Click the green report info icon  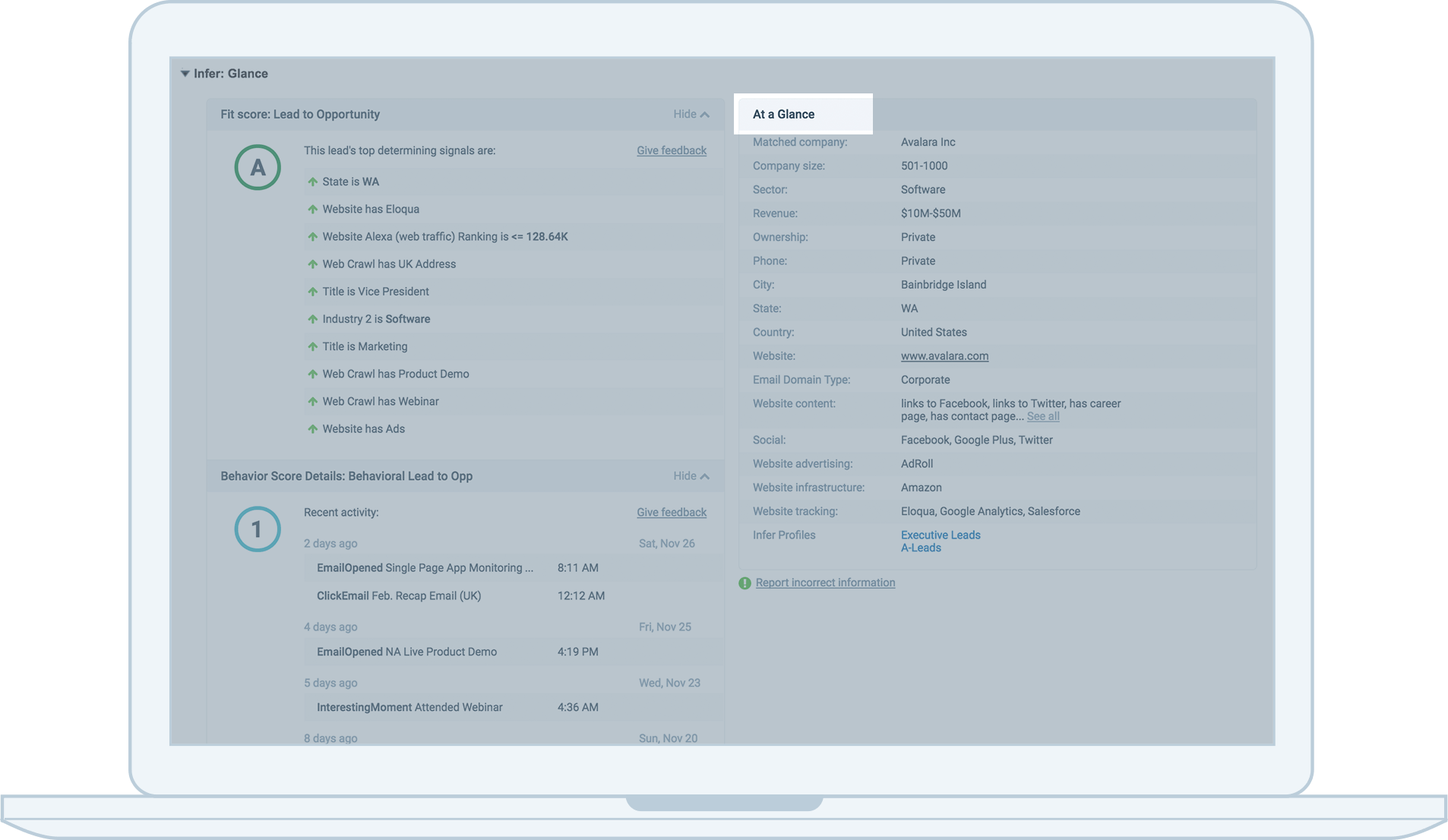[x=745, y=583]
